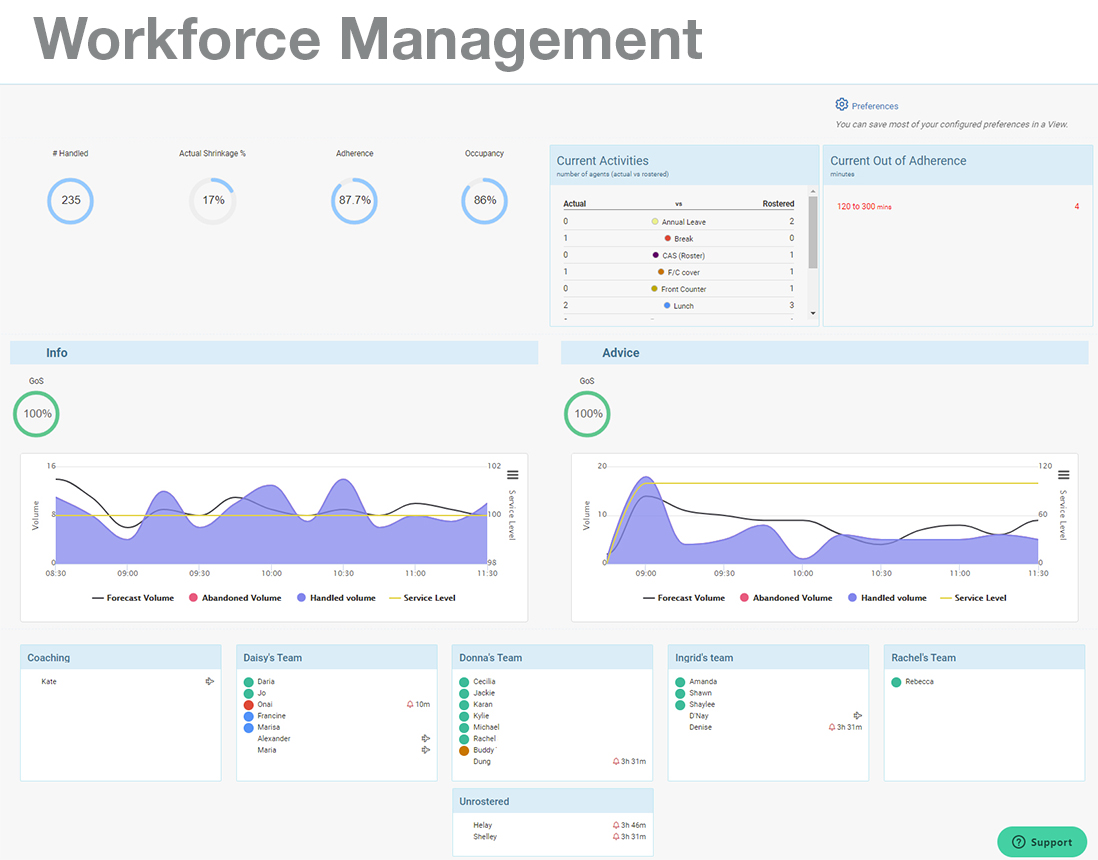This screenshot has width=1098, height=860.
Task: Open the 120 to 300 mins link
Action: [864, 206]
